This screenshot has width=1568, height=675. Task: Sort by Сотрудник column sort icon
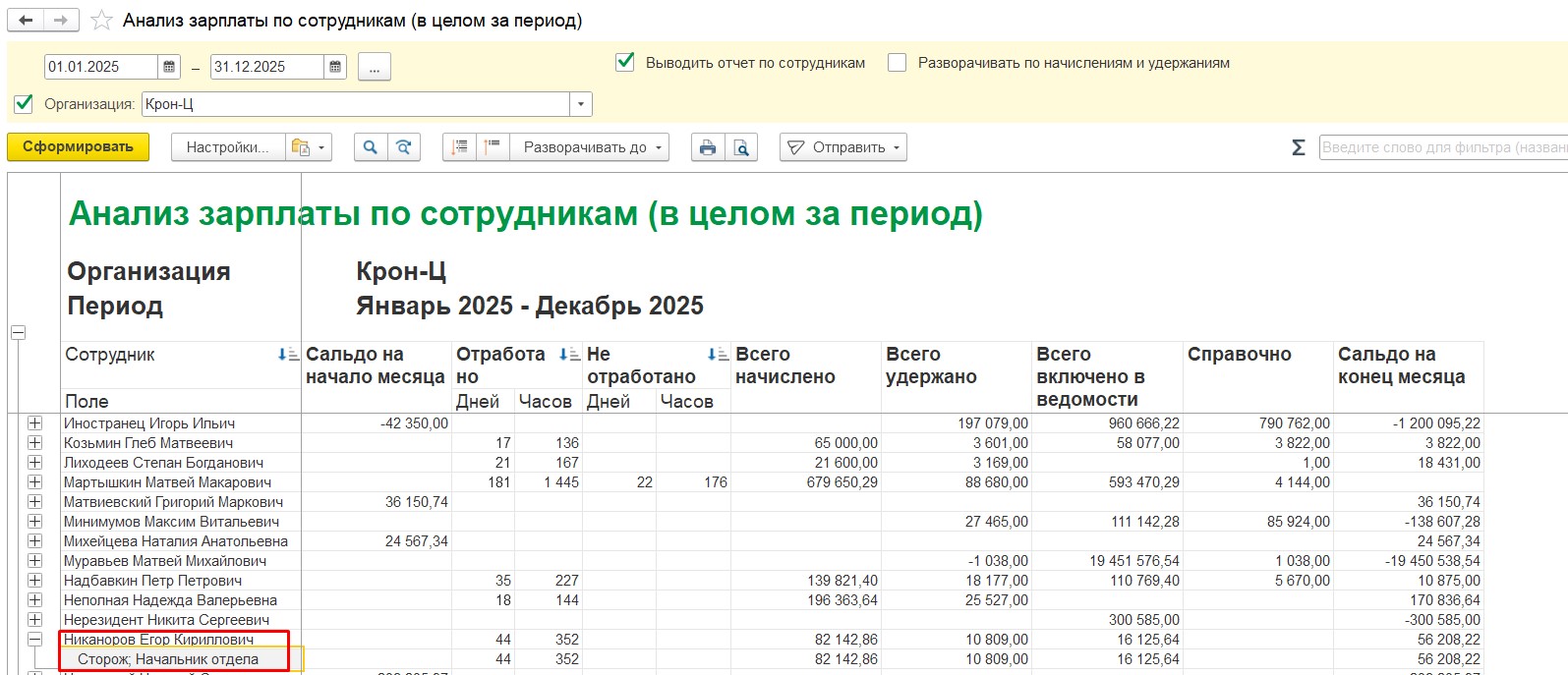point(288,355)
